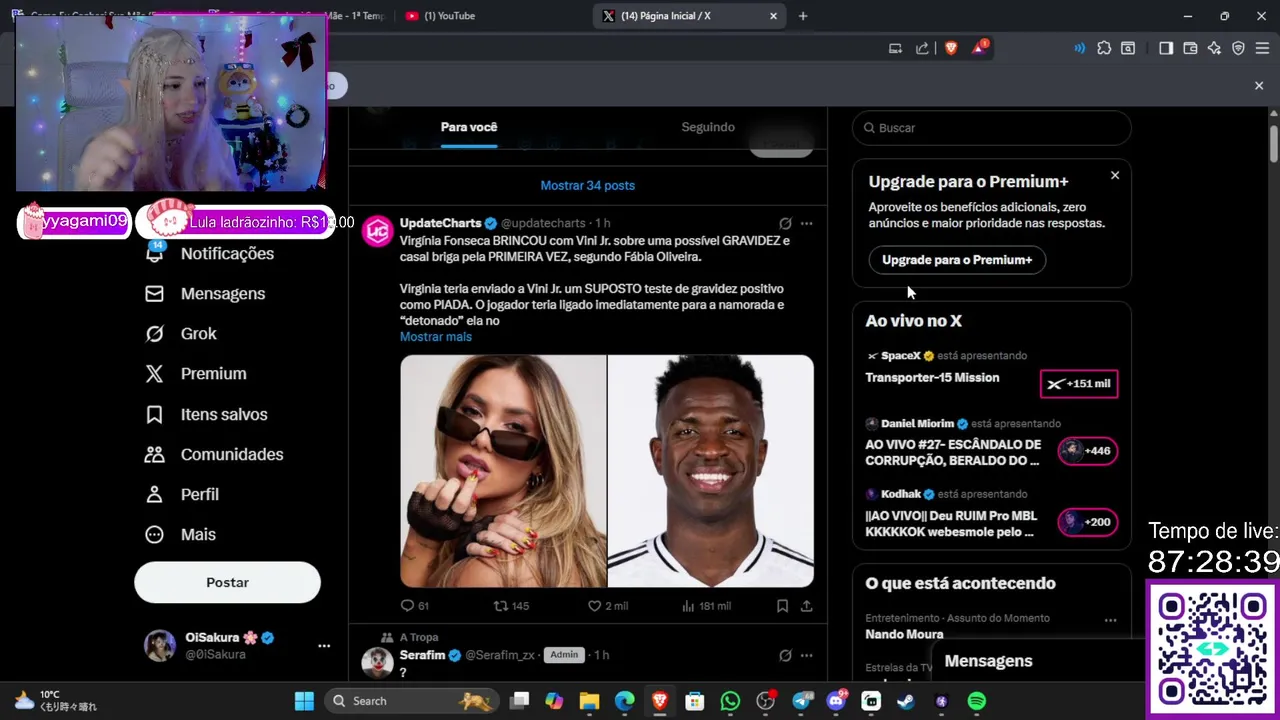Open Brave Rewards triangle icon
The height and width of the screenshot is (720, 1280).
point(979,48)
